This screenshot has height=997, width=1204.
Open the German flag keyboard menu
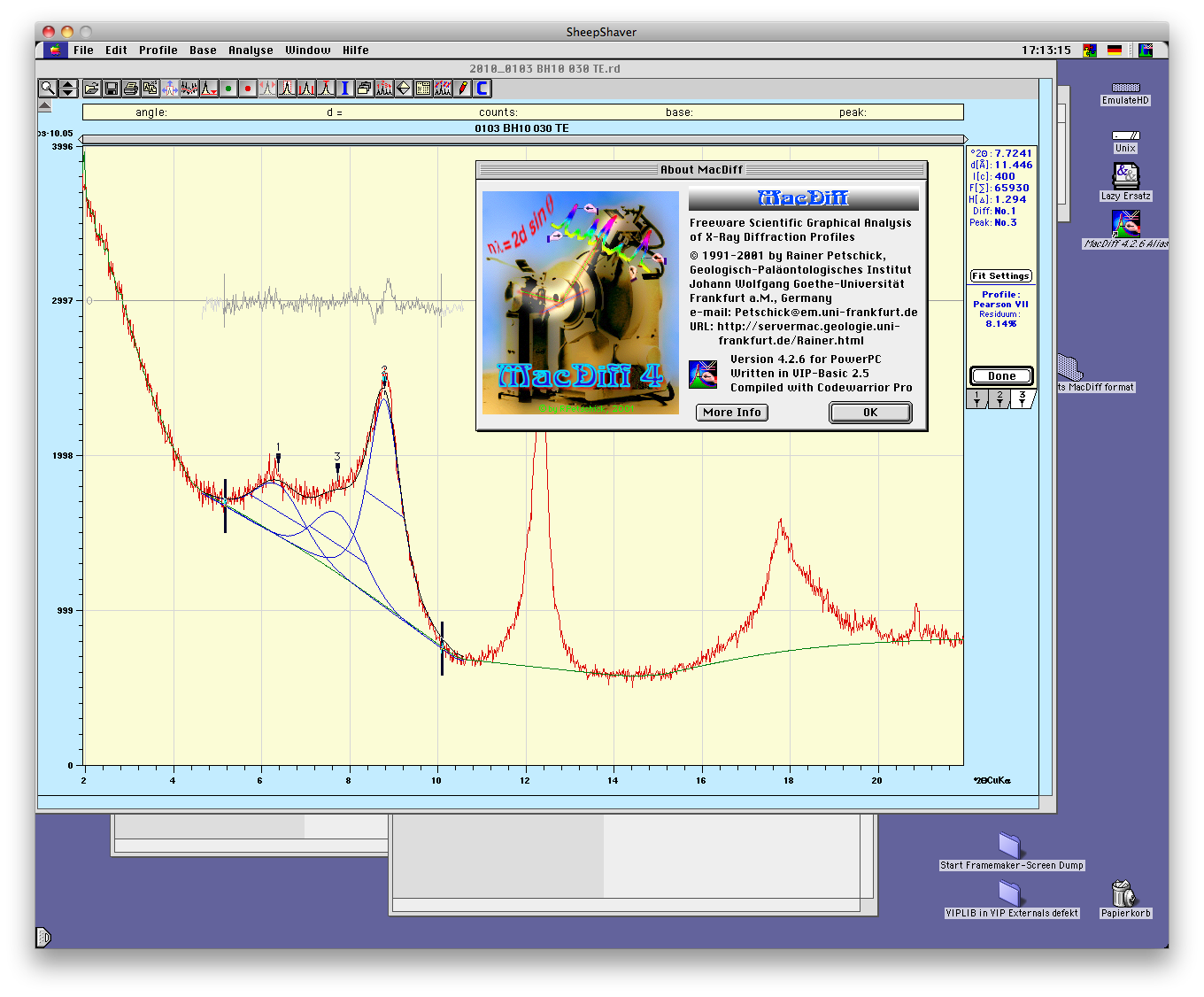click(x=1115, y=50)
